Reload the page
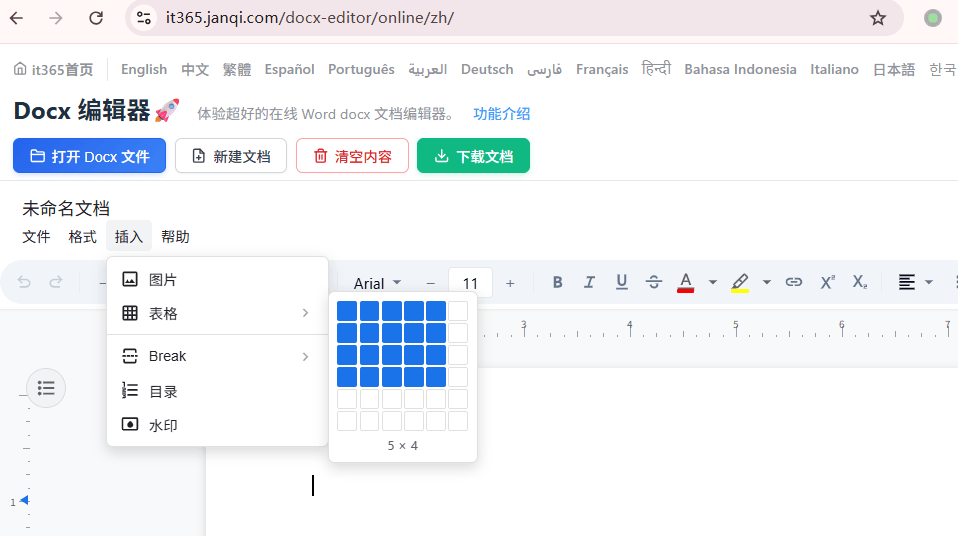Viewport: 958px width, 536px height. click(x=96, y=18)
